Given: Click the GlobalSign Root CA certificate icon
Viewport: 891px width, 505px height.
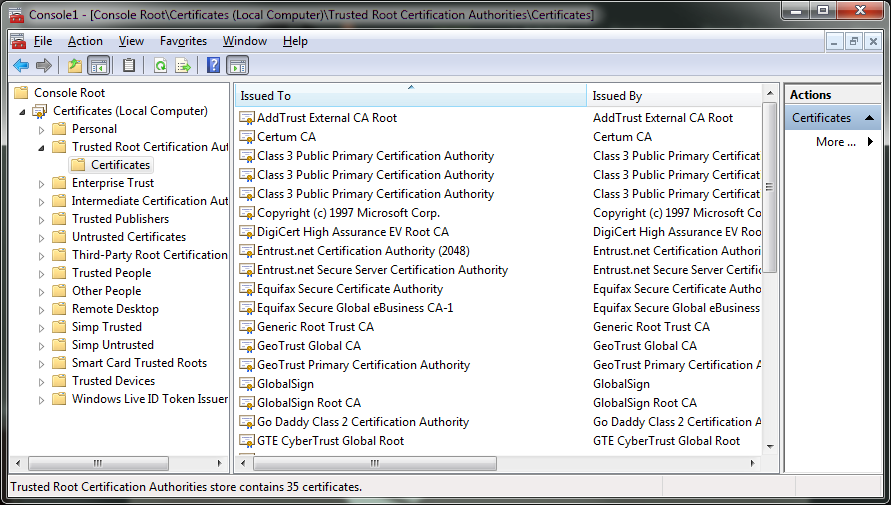Looking at the screenshot, I should pos(247,403).
